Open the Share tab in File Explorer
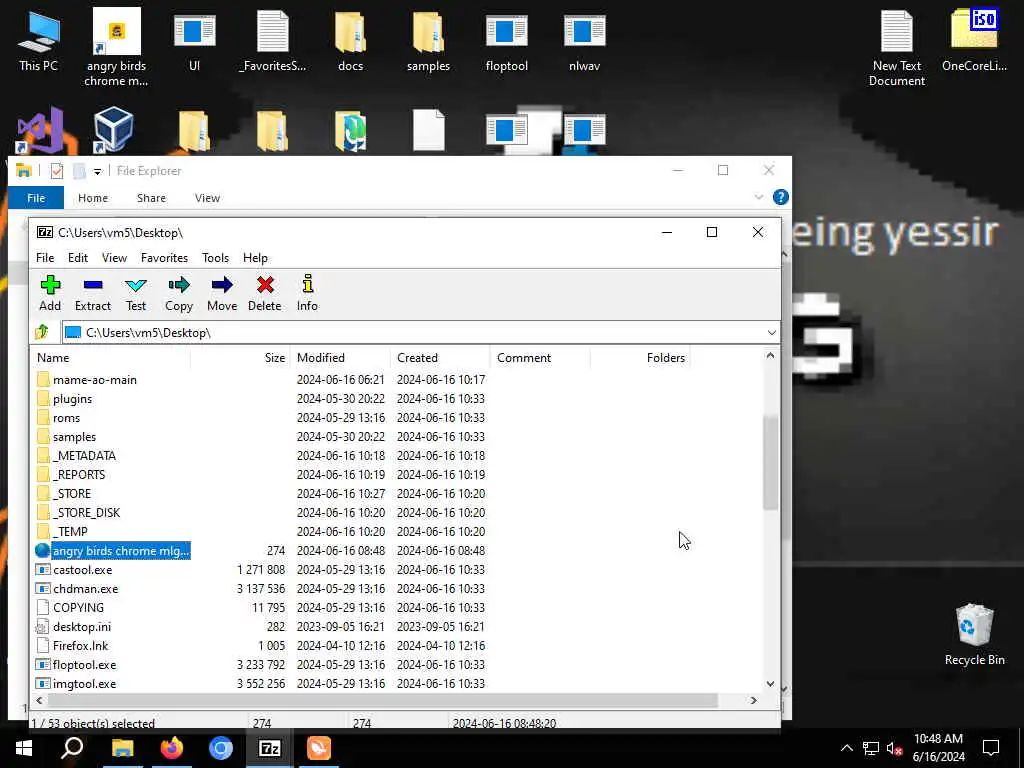 (x=151, y=198)
